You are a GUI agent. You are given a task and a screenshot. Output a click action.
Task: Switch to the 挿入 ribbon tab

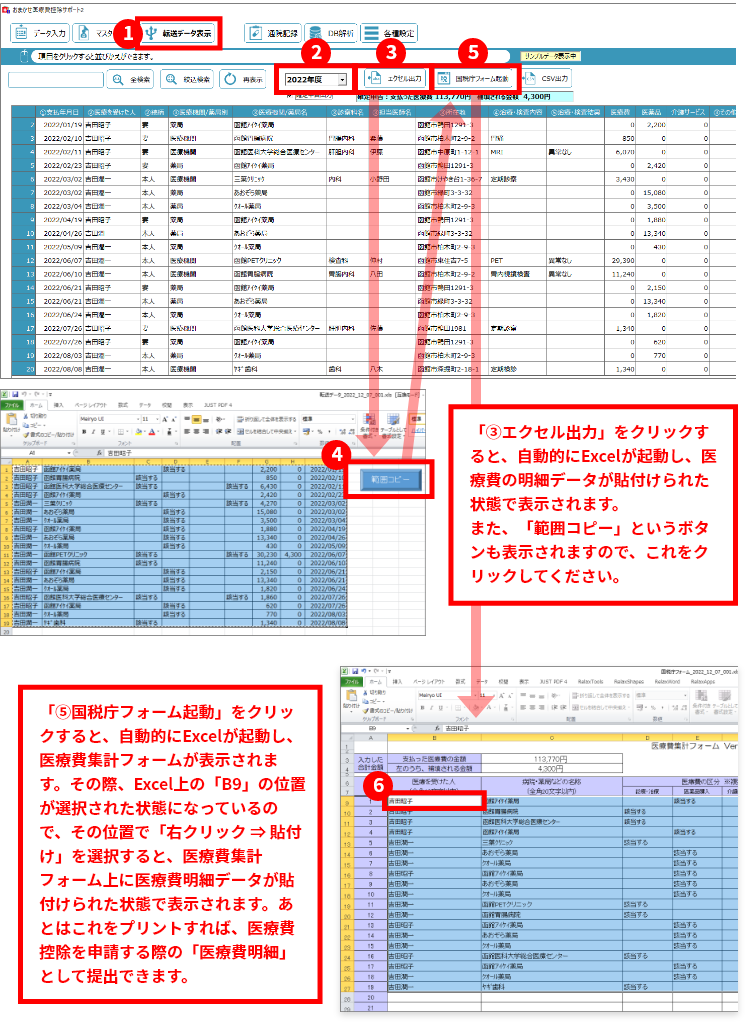tap(59, 405)
